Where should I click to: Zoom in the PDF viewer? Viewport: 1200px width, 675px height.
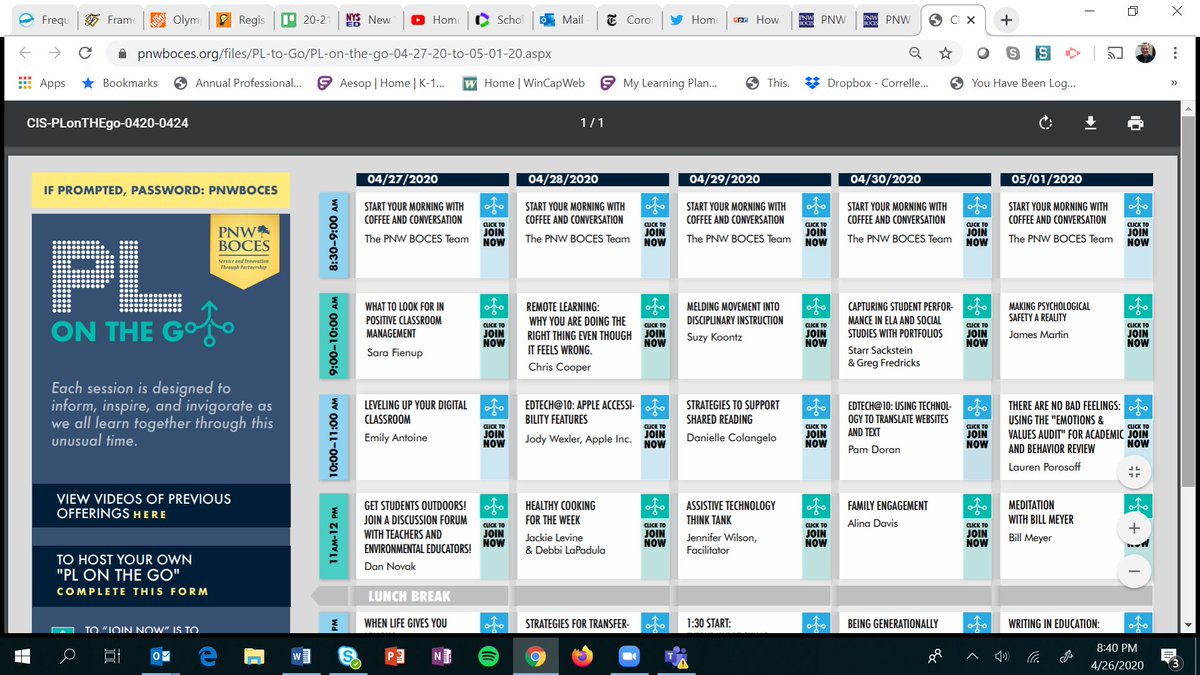[x=1133, y=528]
